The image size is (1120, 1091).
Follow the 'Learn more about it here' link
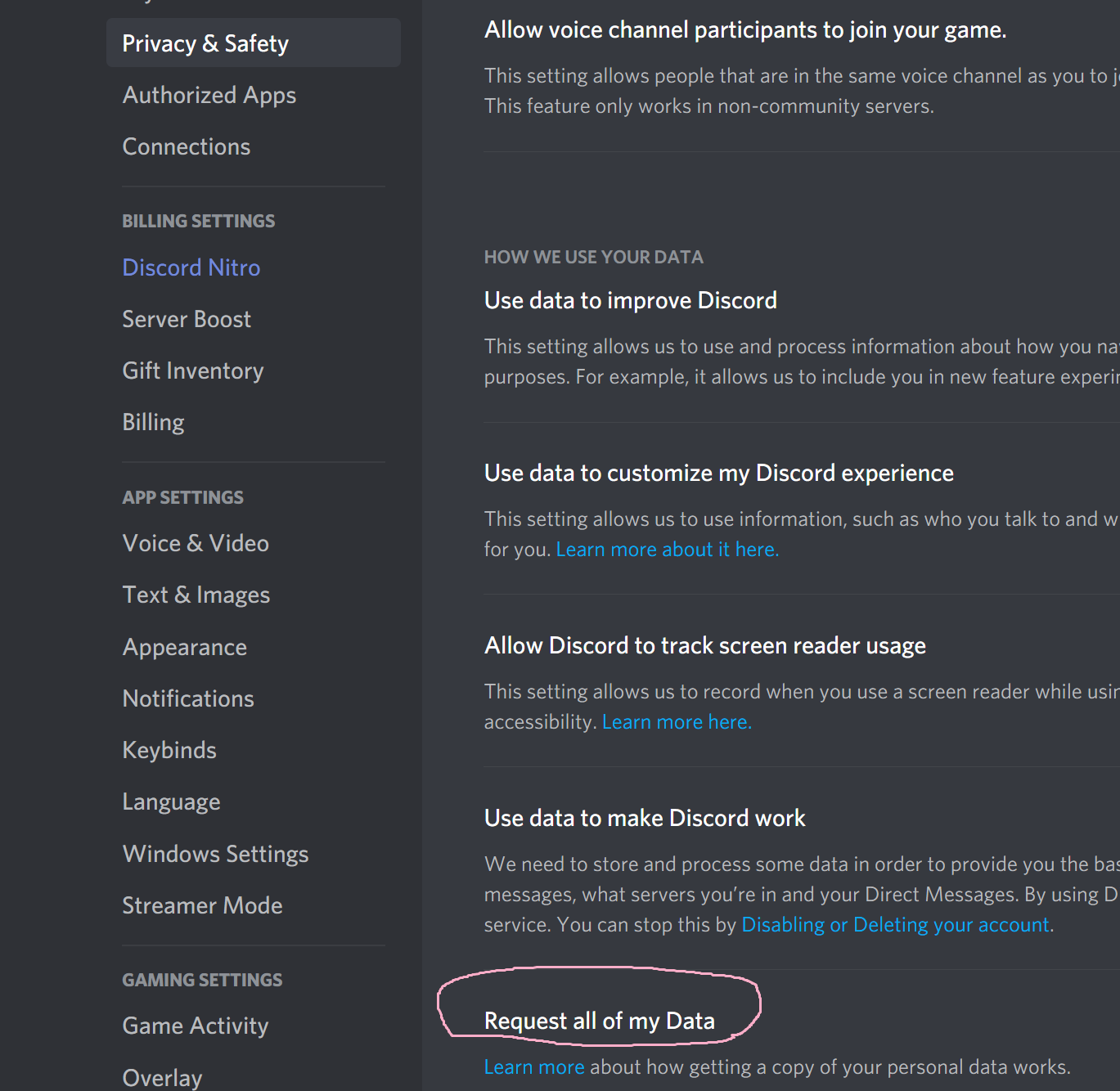coord(668,550)
